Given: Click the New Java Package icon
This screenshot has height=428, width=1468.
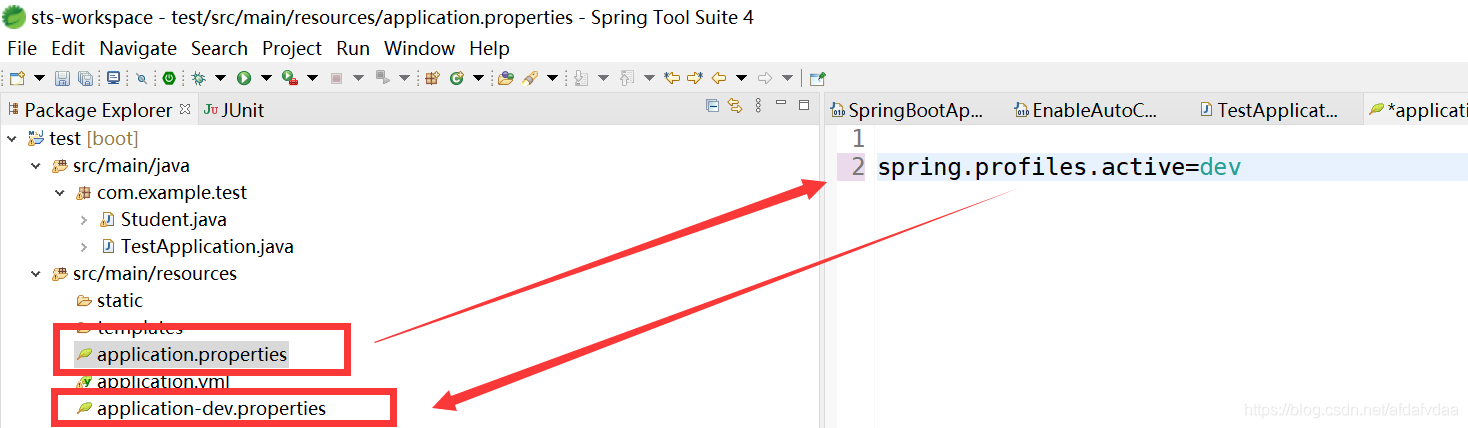Looking at the screenshot, I should [432, 78].
